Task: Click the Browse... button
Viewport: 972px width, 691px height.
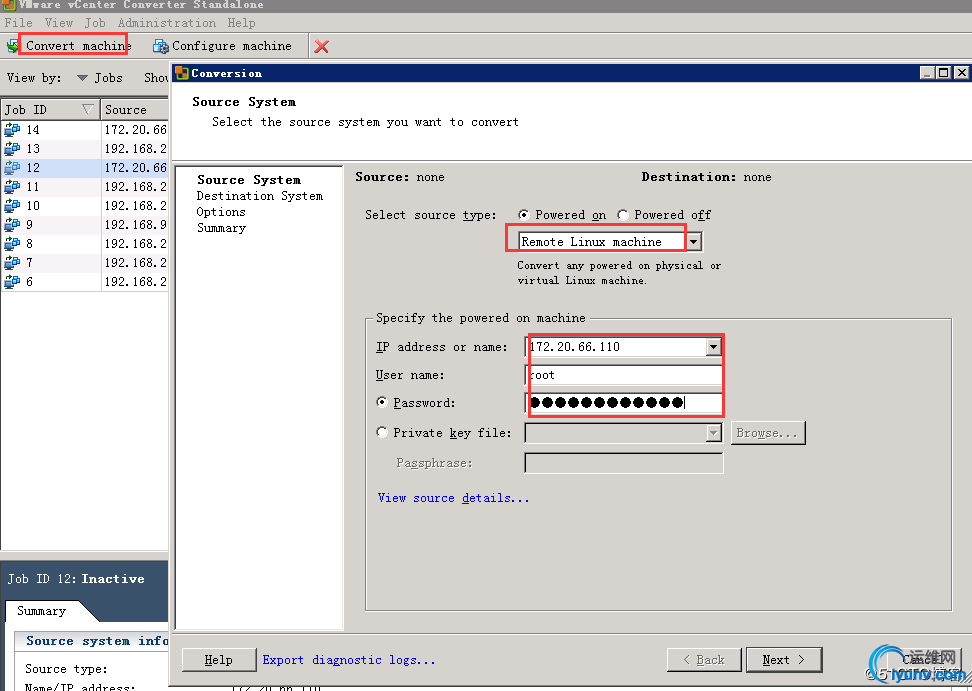Action: (x=768, y=433)
